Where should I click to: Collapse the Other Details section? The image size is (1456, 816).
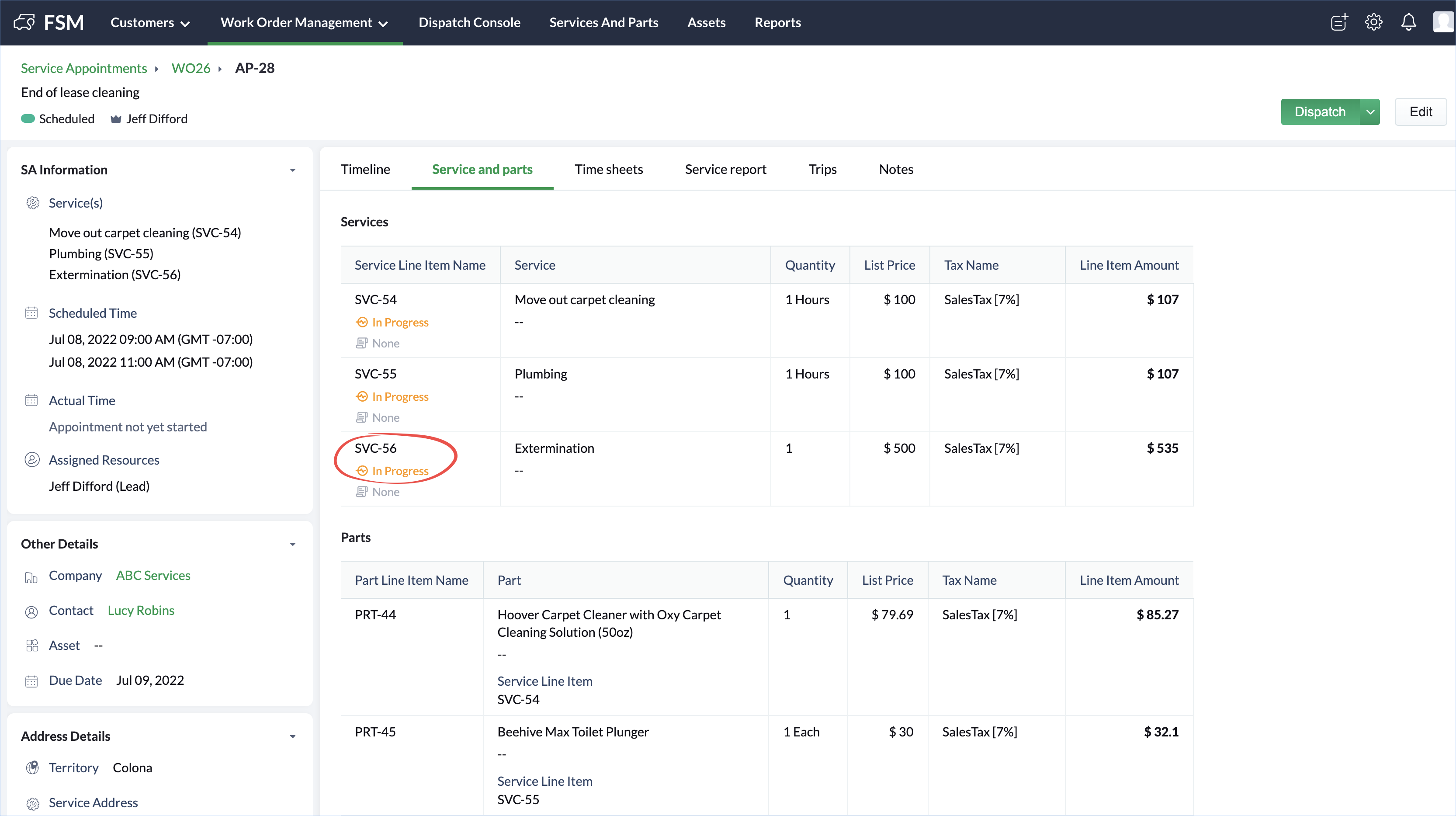293,544
